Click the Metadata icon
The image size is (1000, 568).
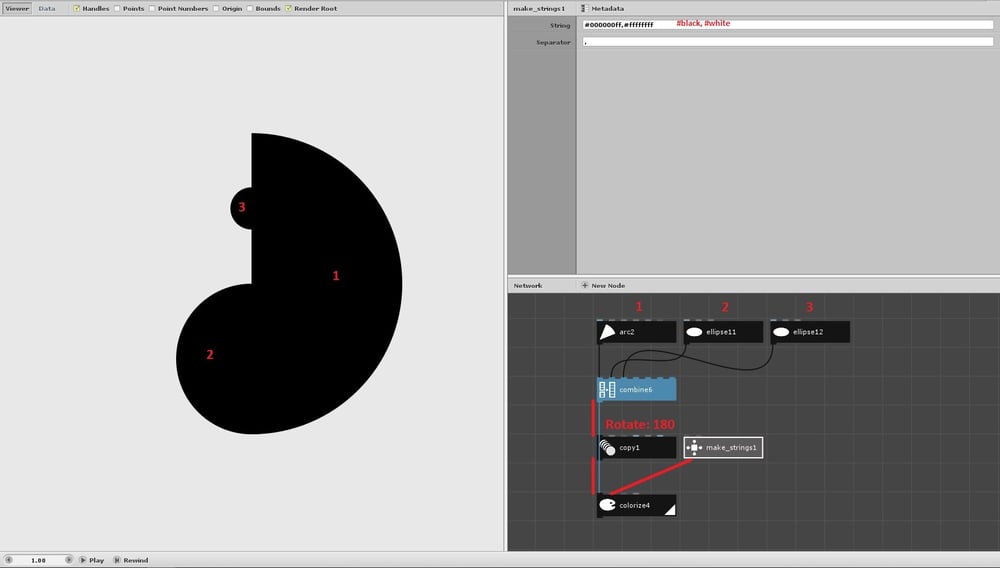point(584,8)
